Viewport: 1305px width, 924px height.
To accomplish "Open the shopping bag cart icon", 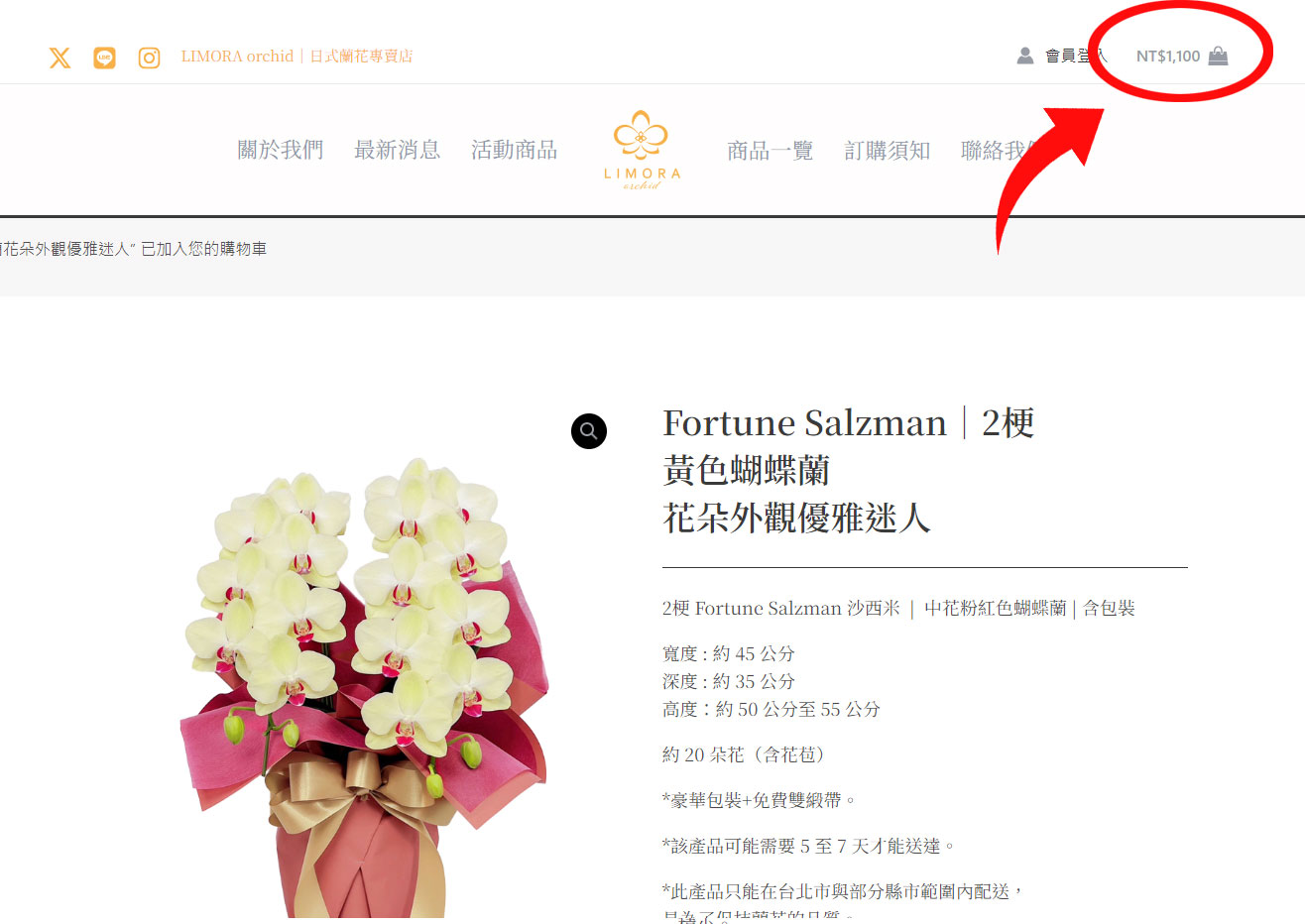I will 1218,56.
